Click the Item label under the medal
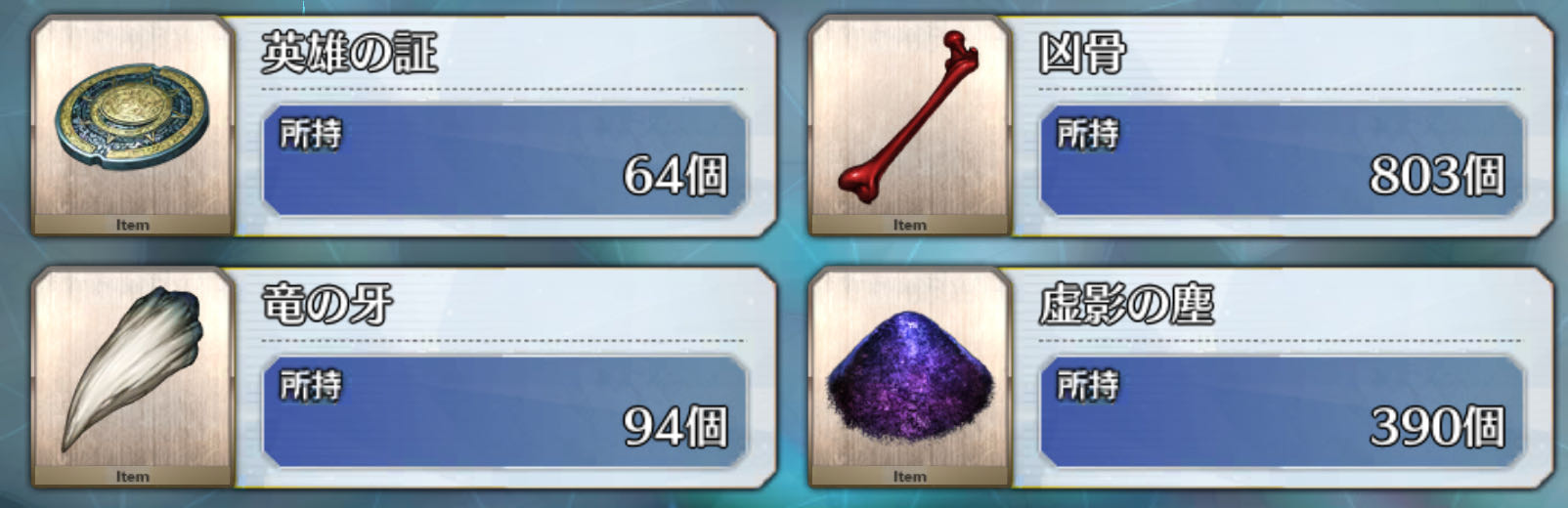The width and height of the screenshot is (1568, 508). (x=133, y=225)
